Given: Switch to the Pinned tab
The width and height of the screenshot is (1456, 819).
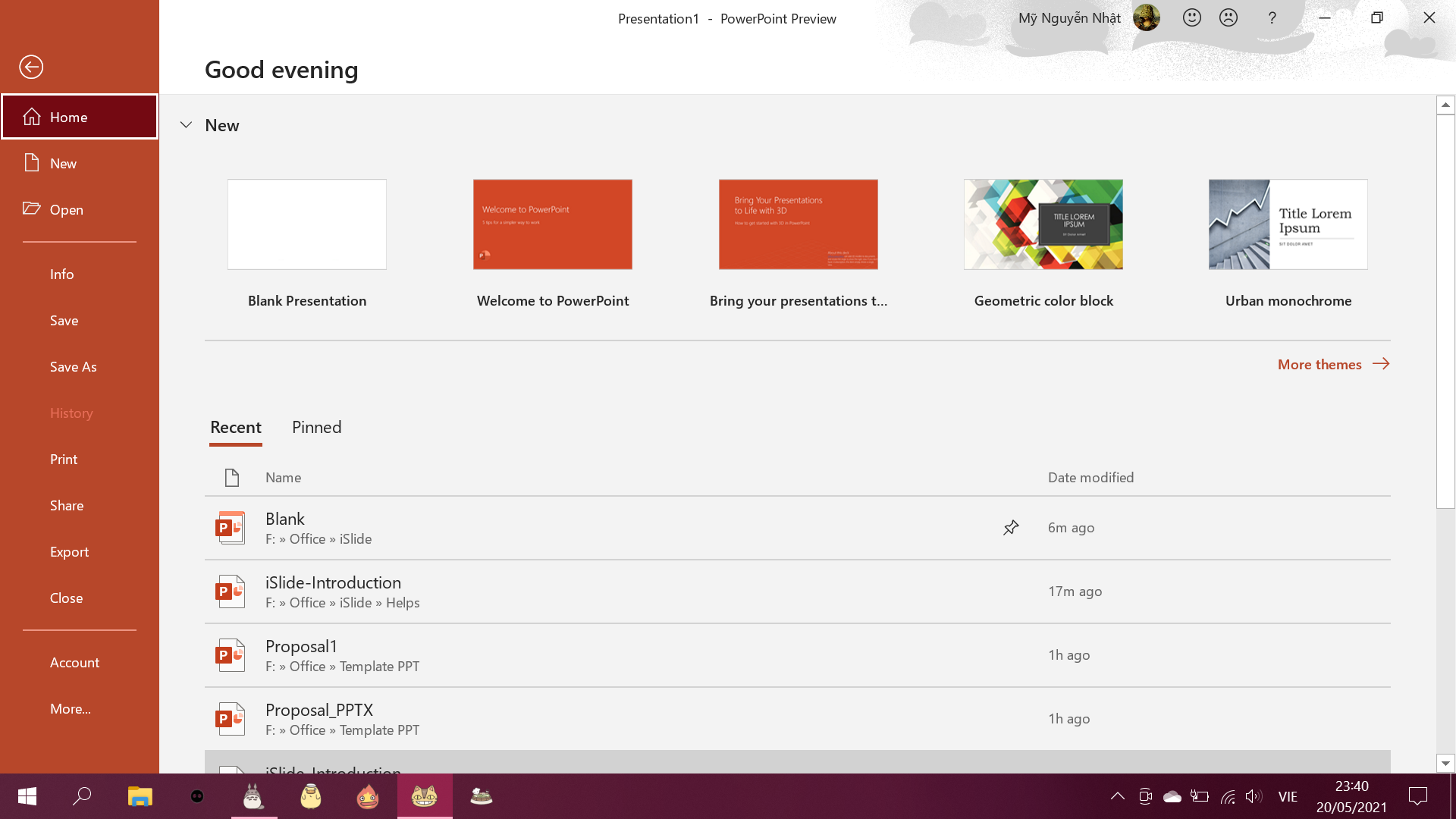Looking at the screenshot, I should click(317, 427).
